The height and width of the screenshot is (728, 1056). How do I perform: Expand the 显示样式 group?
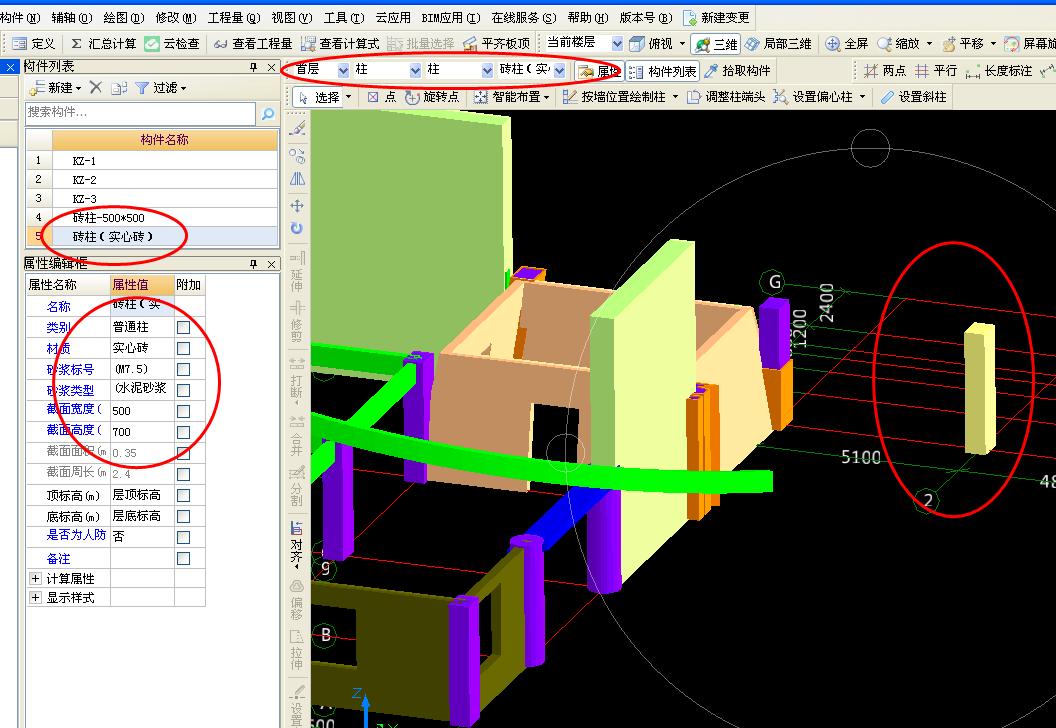[x=36, y=597]
